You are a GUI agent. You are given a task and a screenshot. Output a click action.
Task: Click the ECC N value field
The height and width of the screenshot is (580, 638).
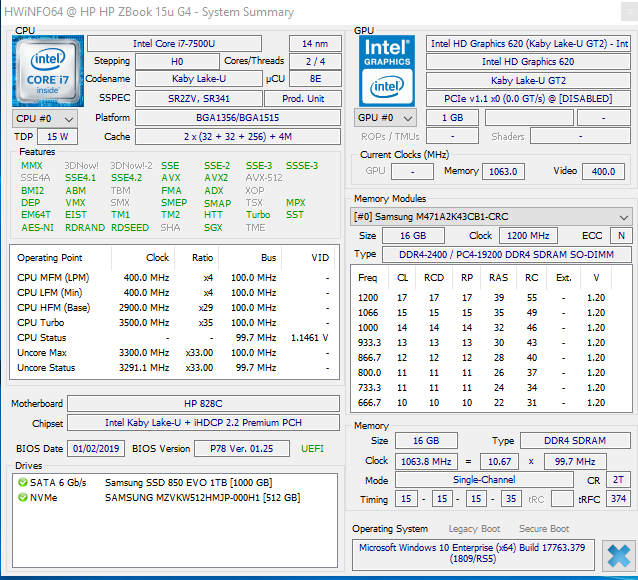(x=621, y=236)
